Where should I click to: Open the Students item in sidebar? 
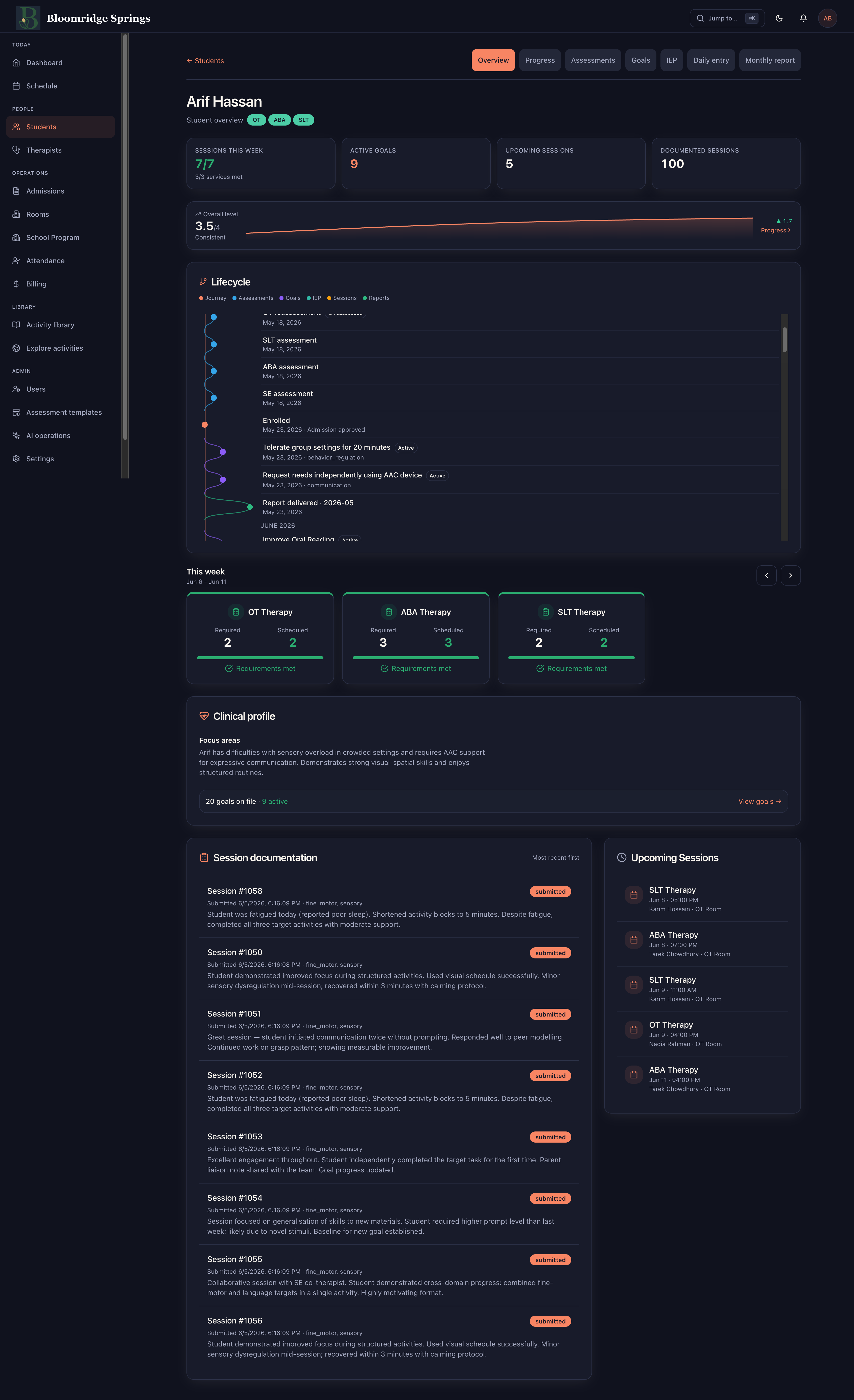[61, 127]
